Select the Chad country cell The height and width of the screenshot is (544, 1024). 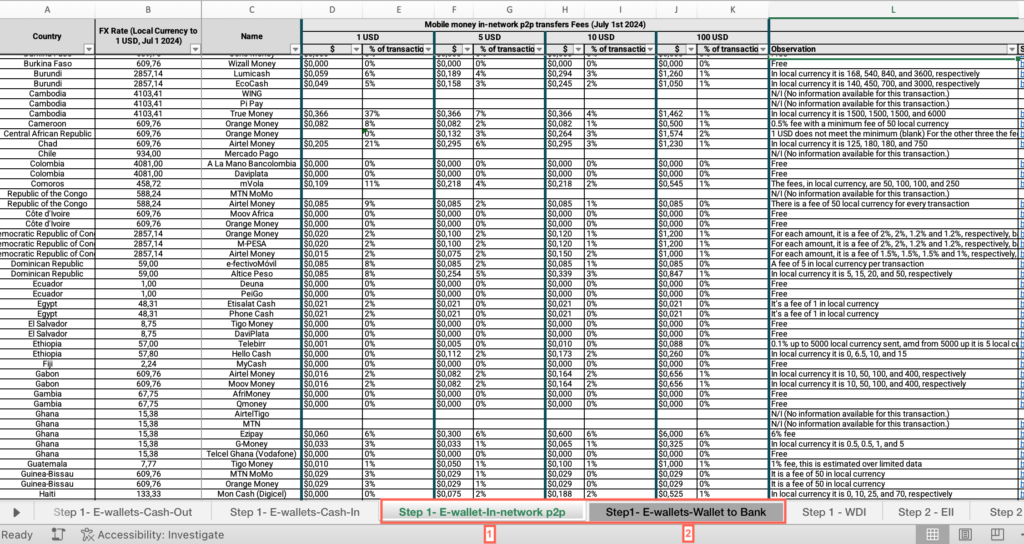tap(48, 144)
